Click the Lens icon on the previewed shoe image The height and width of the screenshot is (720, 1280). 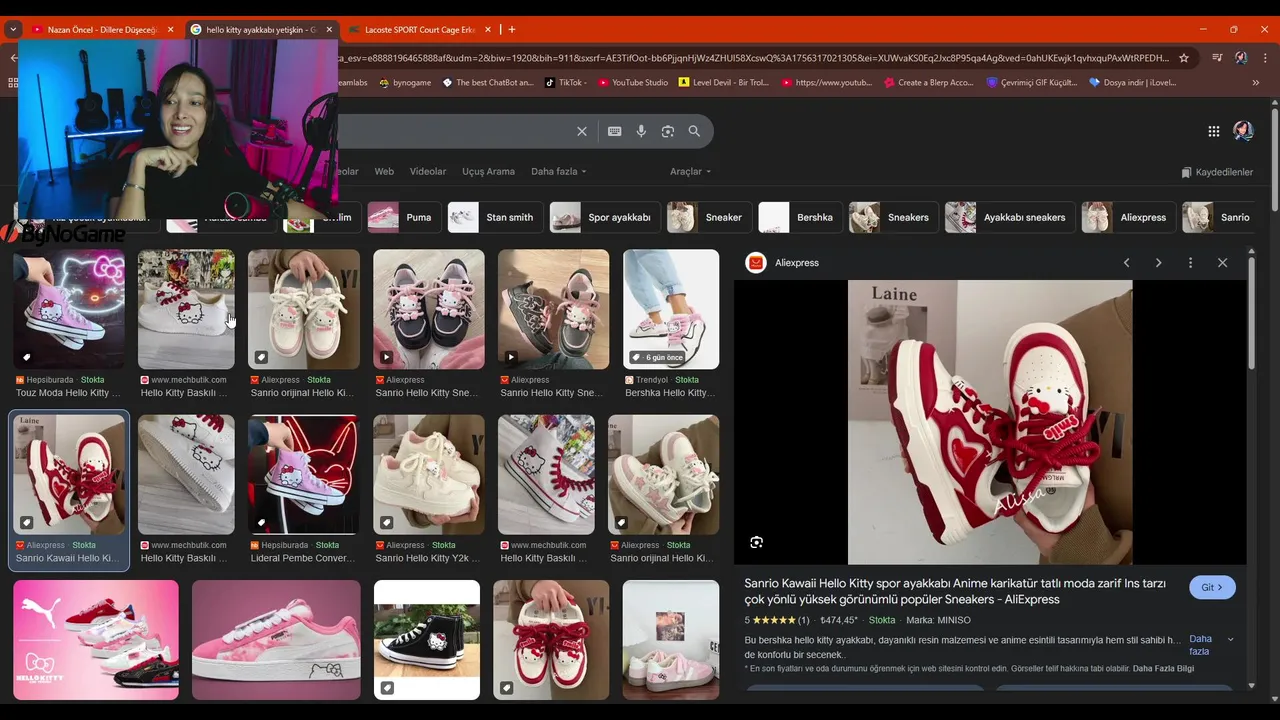click(756, 542)
